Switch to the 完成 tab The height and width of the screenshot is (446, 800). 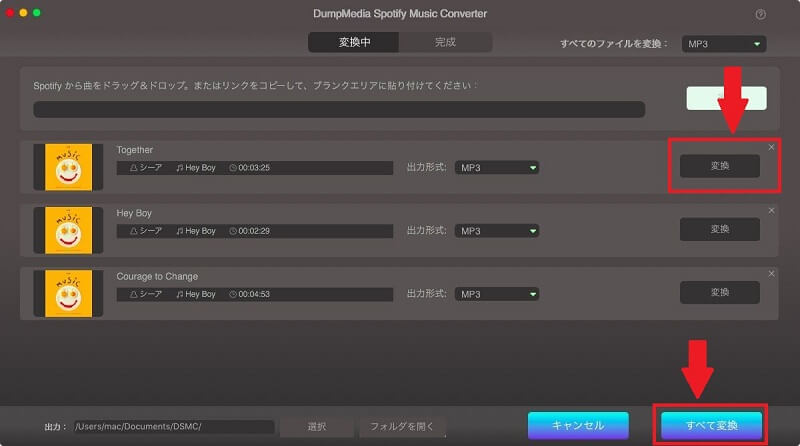[x=445, y=42]
